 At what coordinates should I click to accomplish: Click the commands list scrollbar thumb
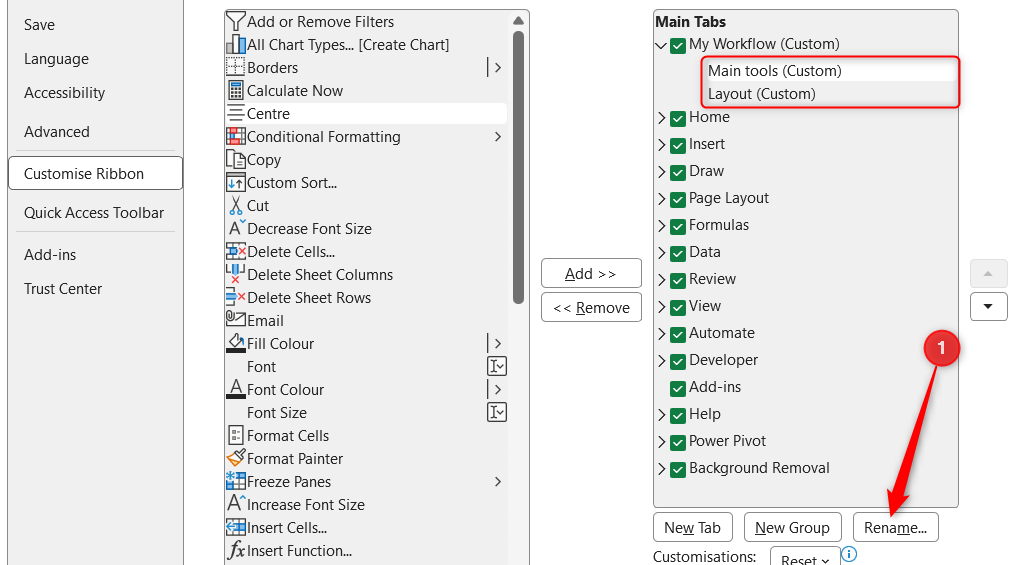[x=518, y=167]
